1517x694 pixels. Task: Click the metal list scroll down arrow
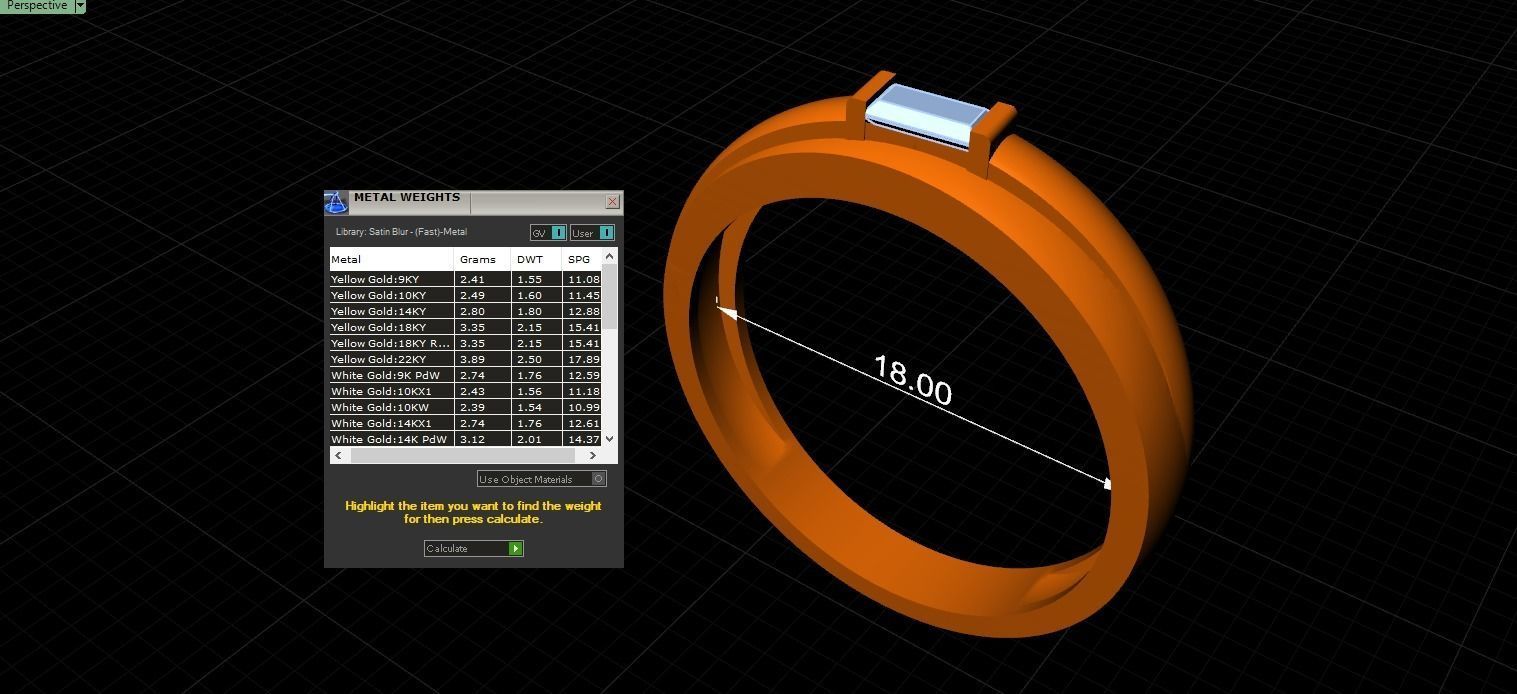(610, 439)
